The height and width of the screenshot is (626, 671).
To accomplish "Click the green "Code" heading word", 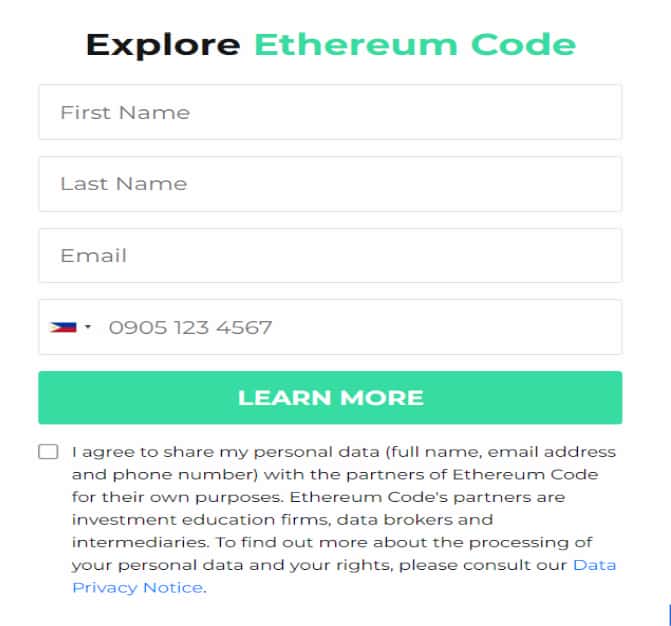I will (523, 45).
